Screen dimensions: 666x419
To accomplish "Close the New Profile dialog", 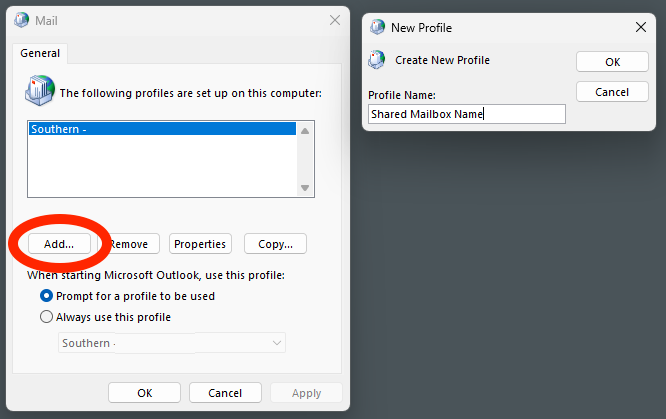I will (x=641, y=27).
